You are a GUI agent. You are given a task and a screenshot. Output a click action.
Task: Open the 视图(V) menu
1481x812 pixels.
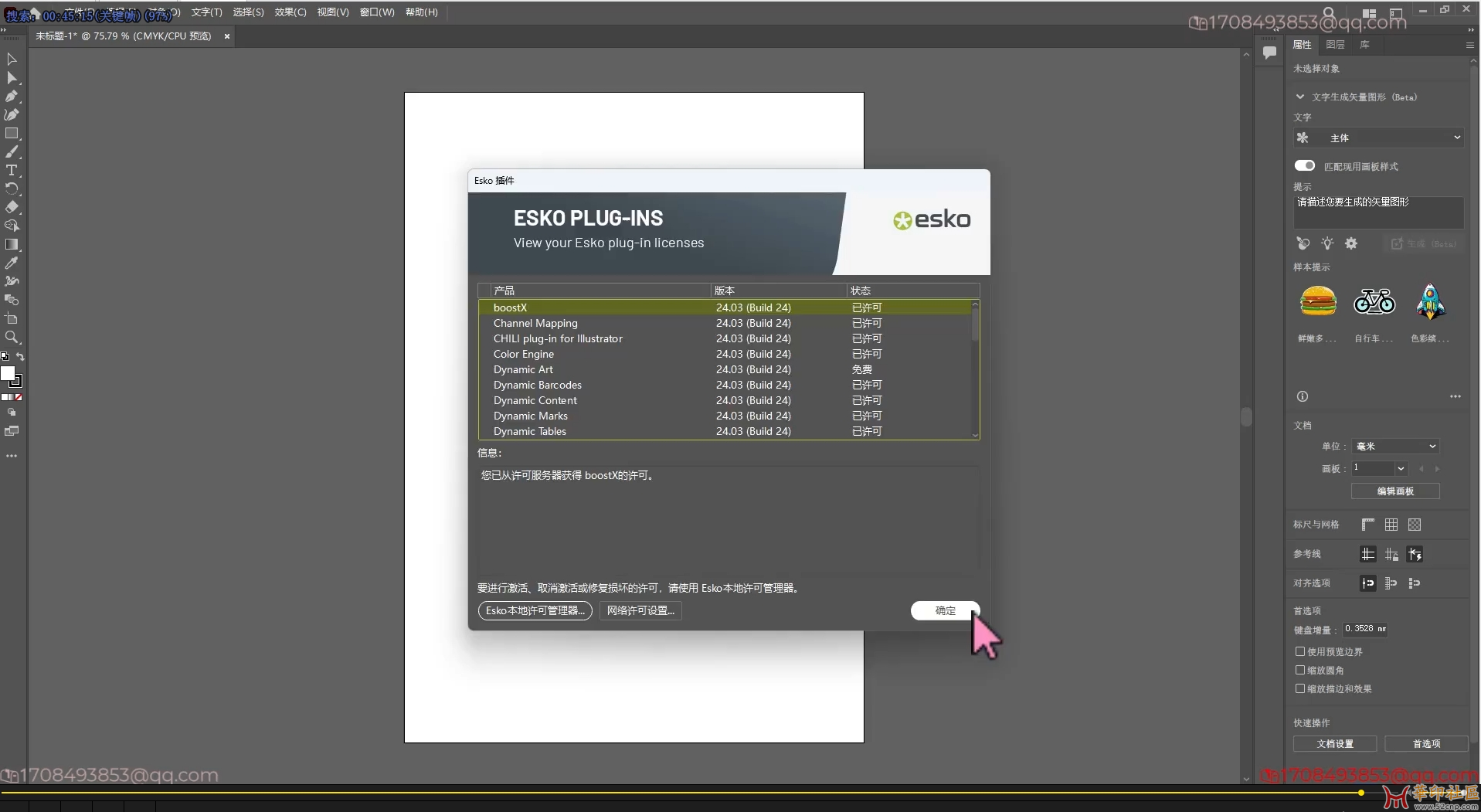pos(333,12)
